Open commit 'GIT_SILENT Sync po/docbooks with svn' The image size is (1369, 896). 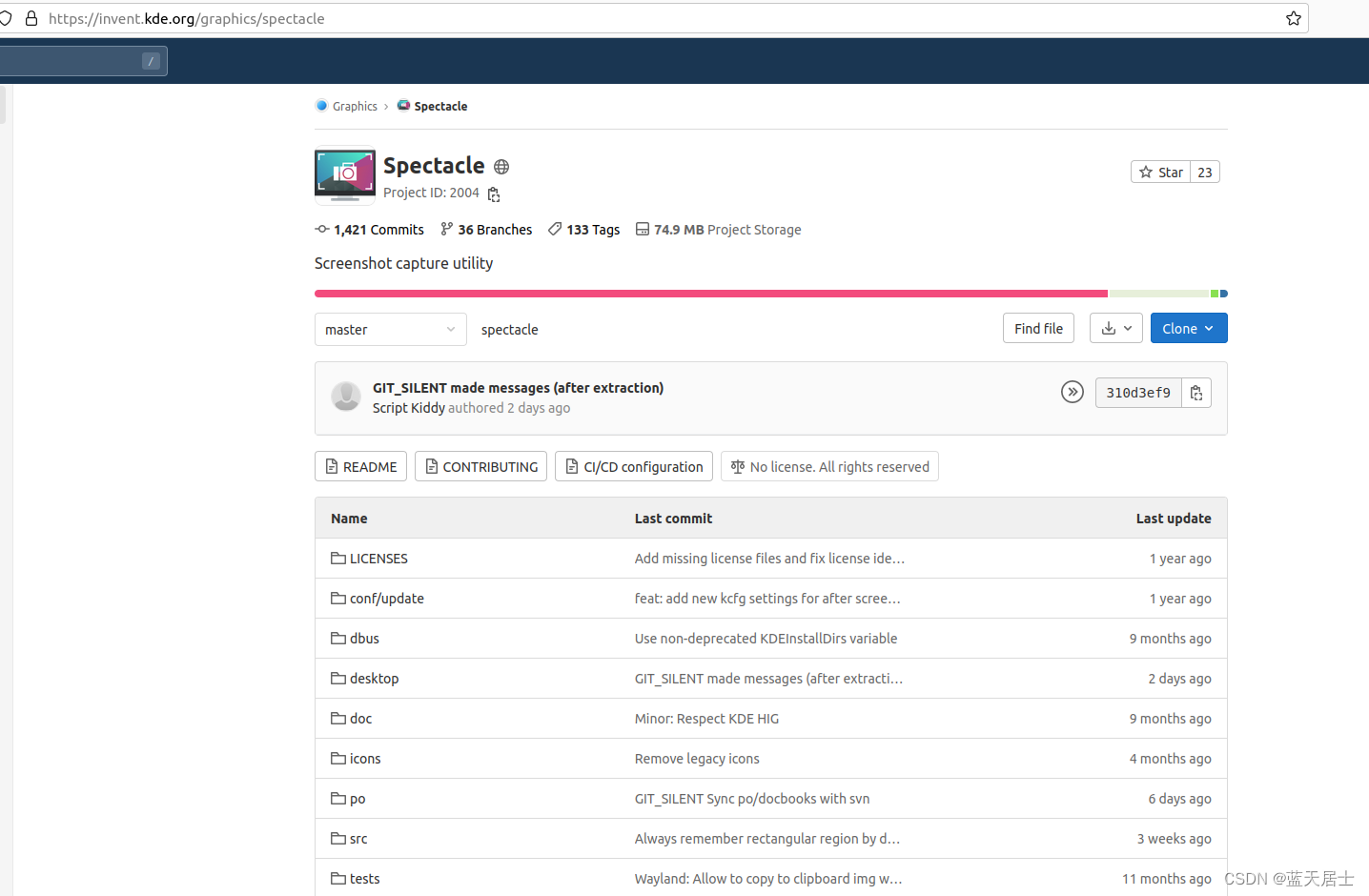(x=752, y=799)
